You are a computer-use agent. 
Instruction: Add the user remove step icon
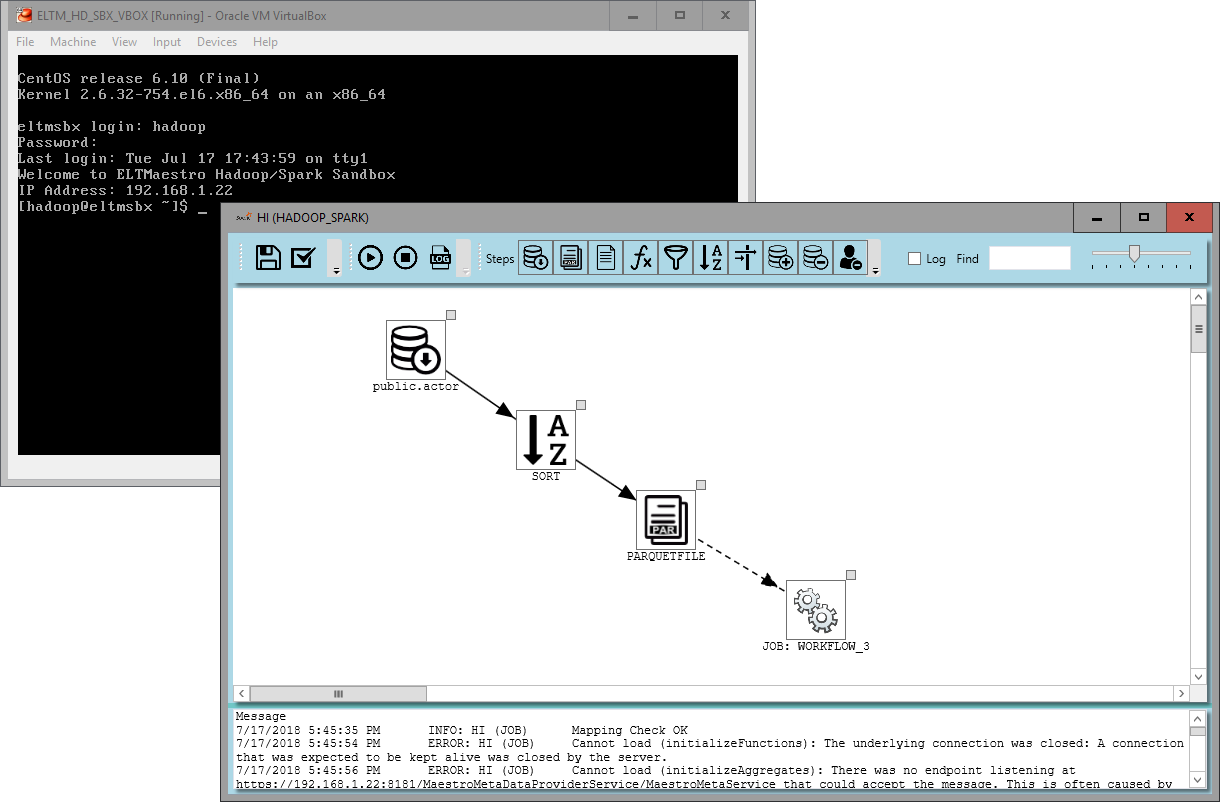click(x=850, y=258)
